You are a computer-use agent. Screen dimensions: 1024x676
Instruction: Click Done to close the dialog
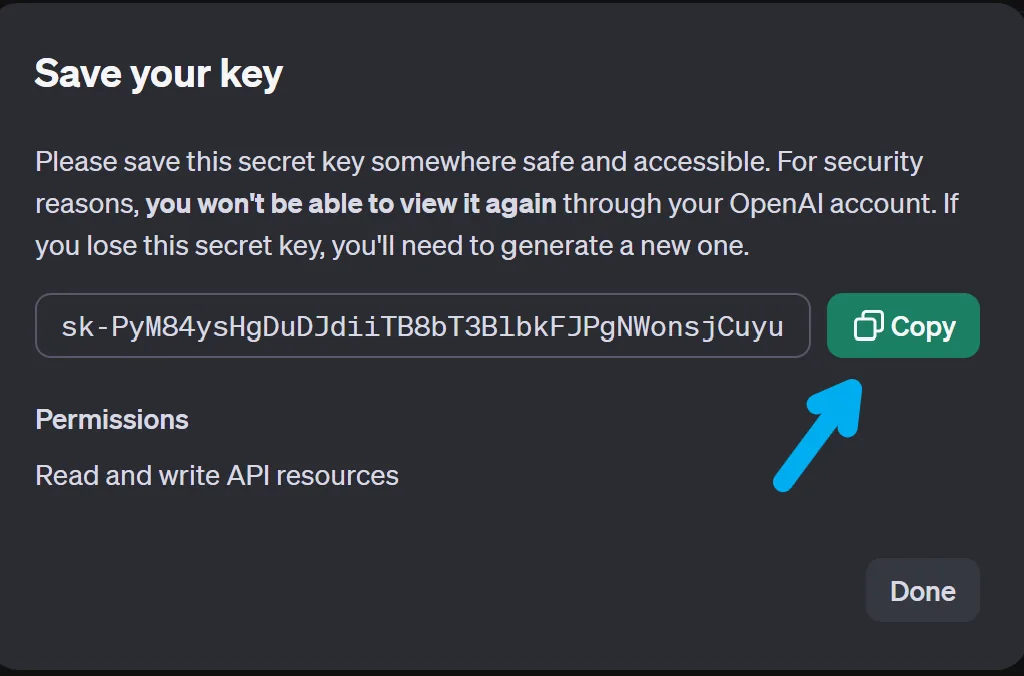click(921, 590)
